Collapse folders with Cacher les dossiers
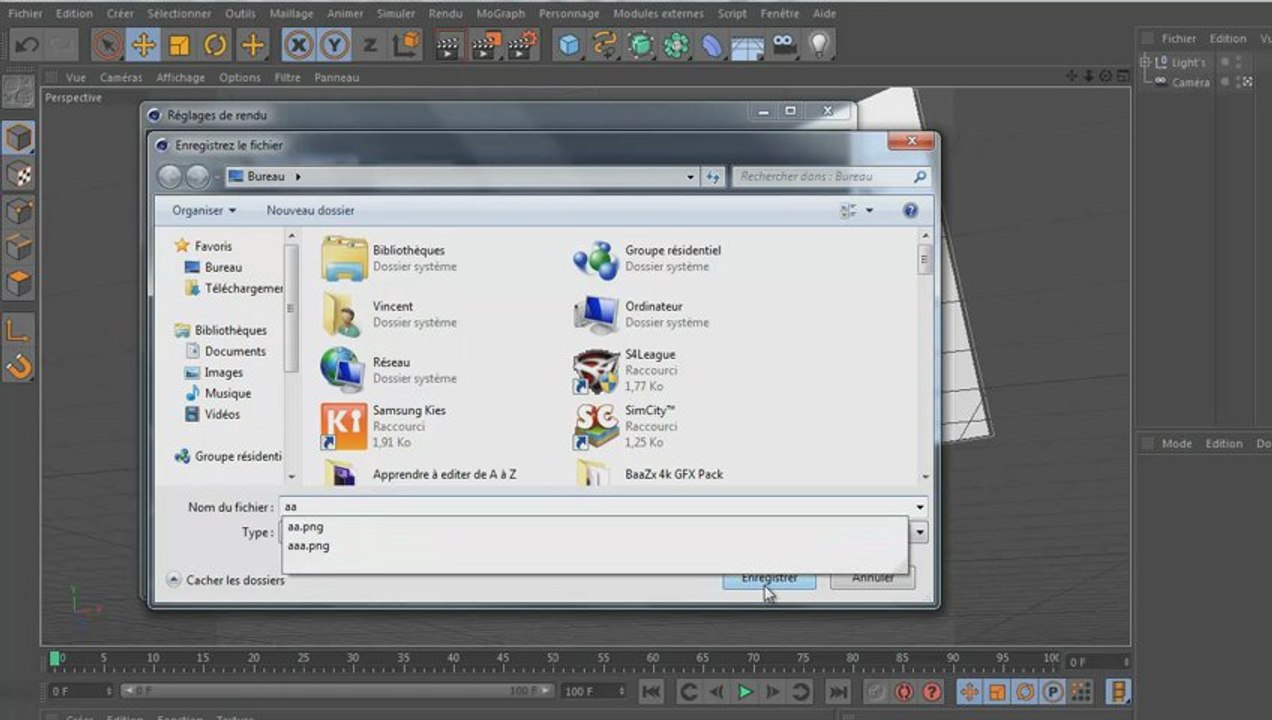Viewport: 1272px width, 720px height. tap(225, 580)
